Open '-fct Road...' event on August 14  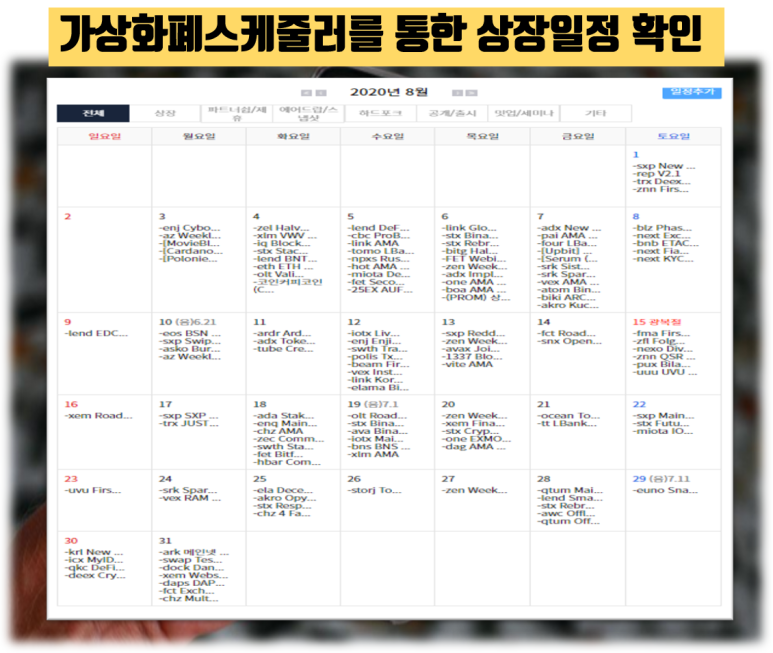coord(566,333)
